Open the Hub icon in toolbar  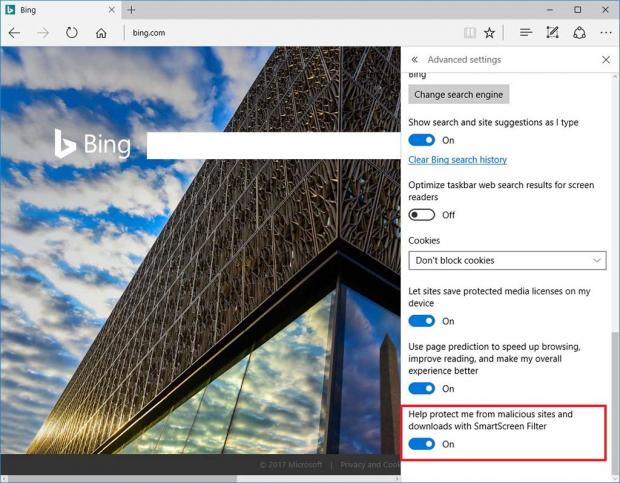tap(526, 33)
